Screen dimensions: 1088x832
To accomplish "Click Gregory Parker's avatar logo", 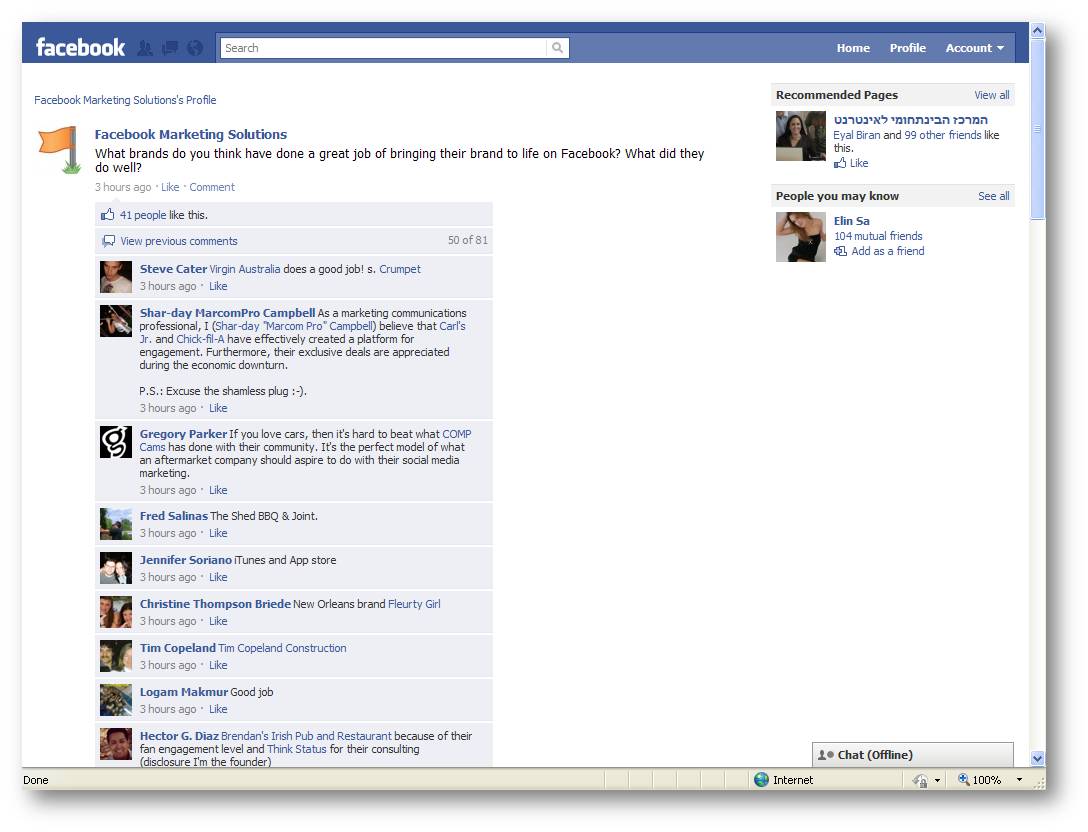I will 116,442.
